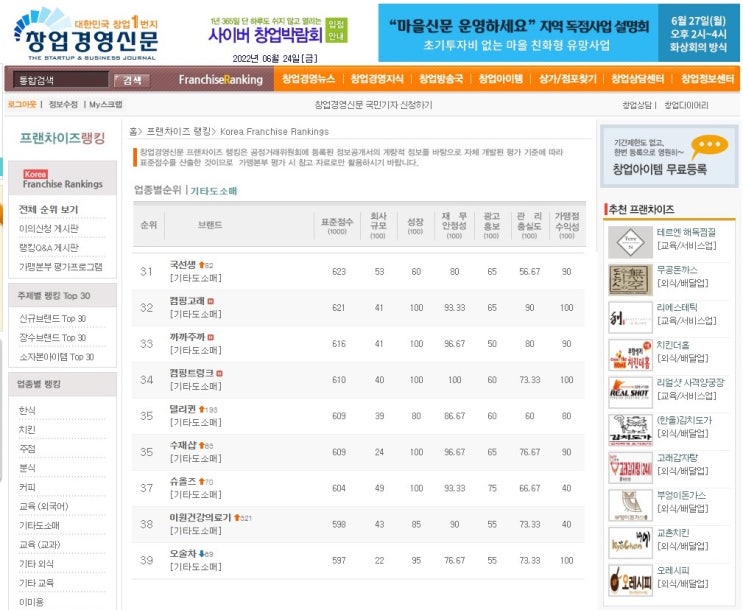
Task: Click the 로그아웃 link
Action: [22, 104]
